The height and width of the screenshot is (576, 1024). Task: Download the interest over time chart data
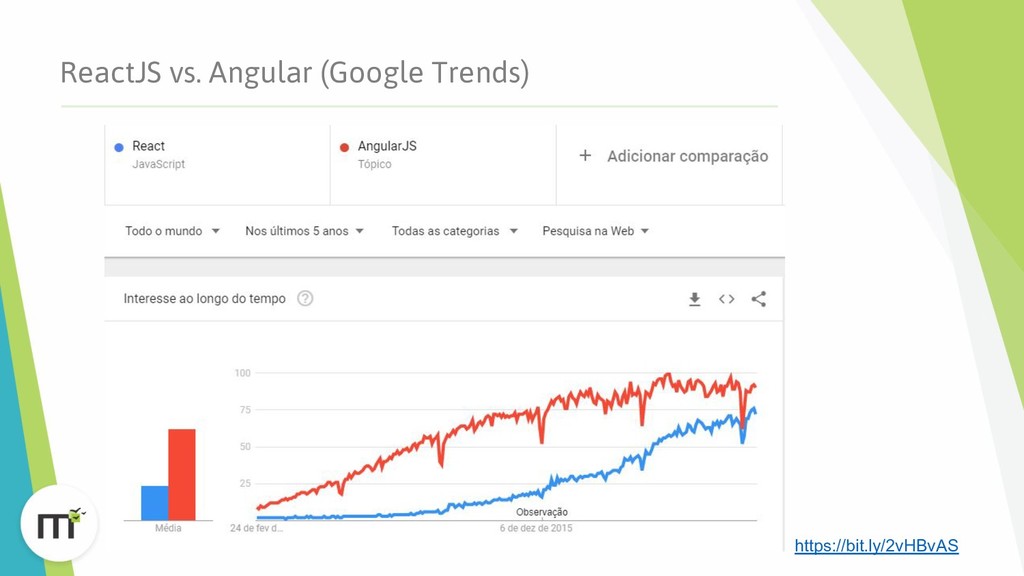tap(694, 299)
